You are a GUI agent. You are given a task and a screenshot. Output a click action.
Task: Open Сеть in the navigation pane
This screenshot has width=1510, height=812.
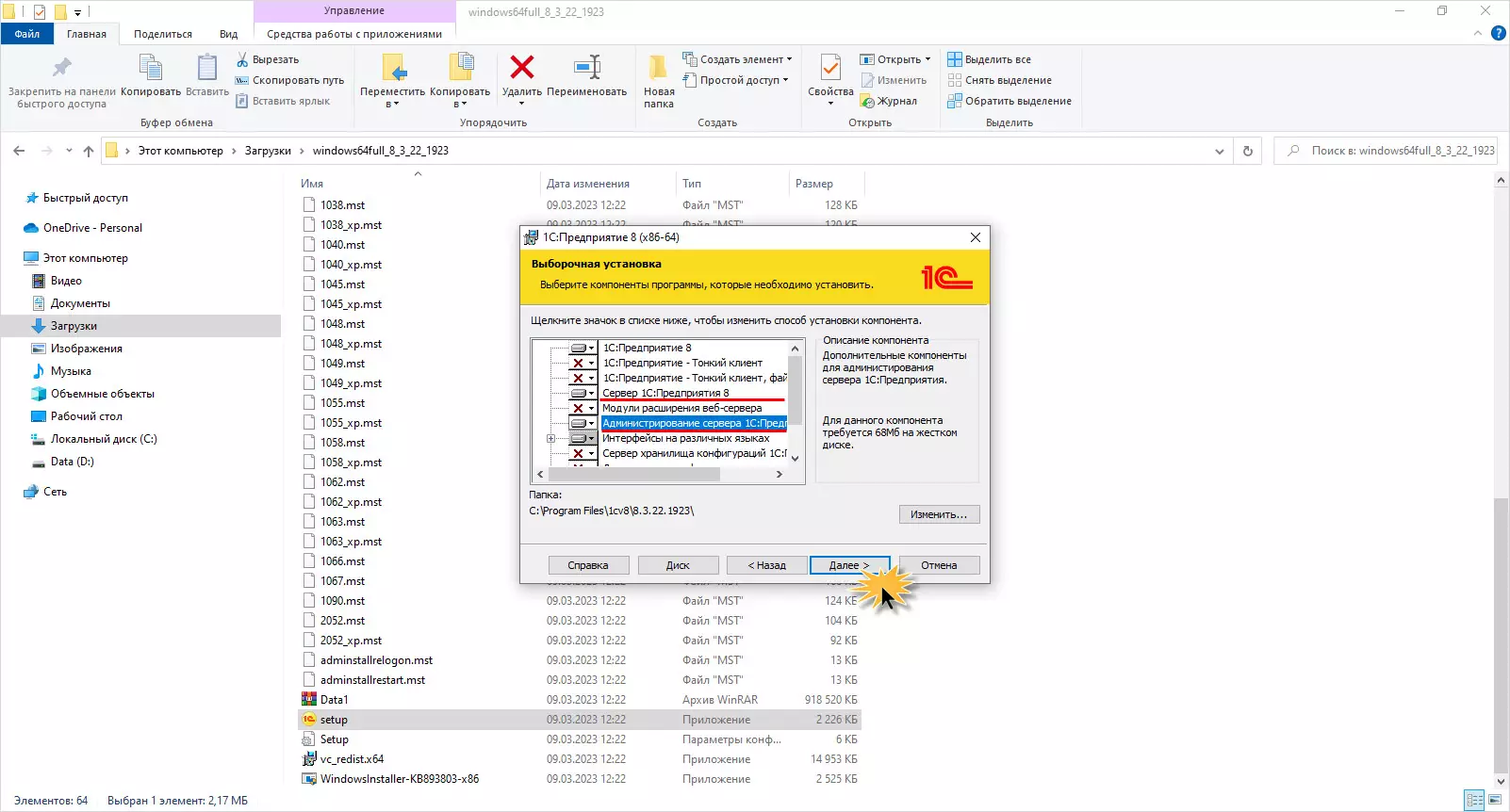[x=55, y=492]
